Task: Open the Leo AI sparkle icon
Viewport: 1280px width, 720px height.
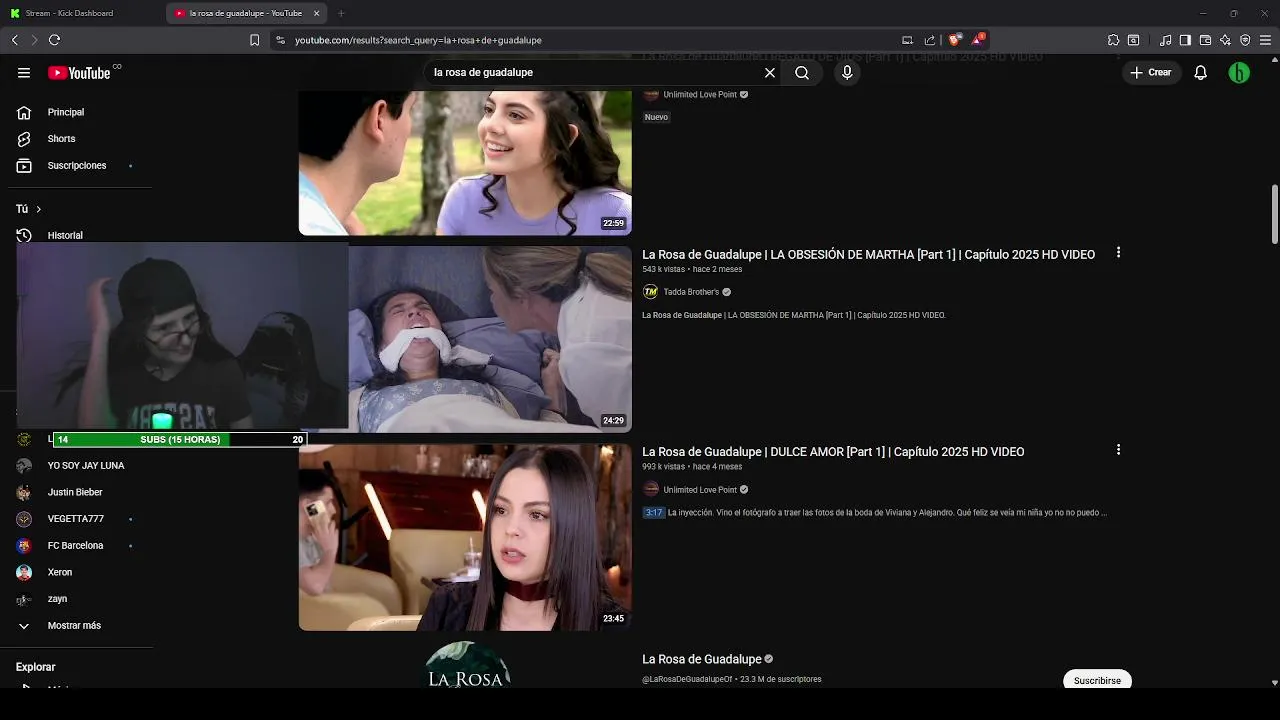Action: click(x=1225, y=40)
